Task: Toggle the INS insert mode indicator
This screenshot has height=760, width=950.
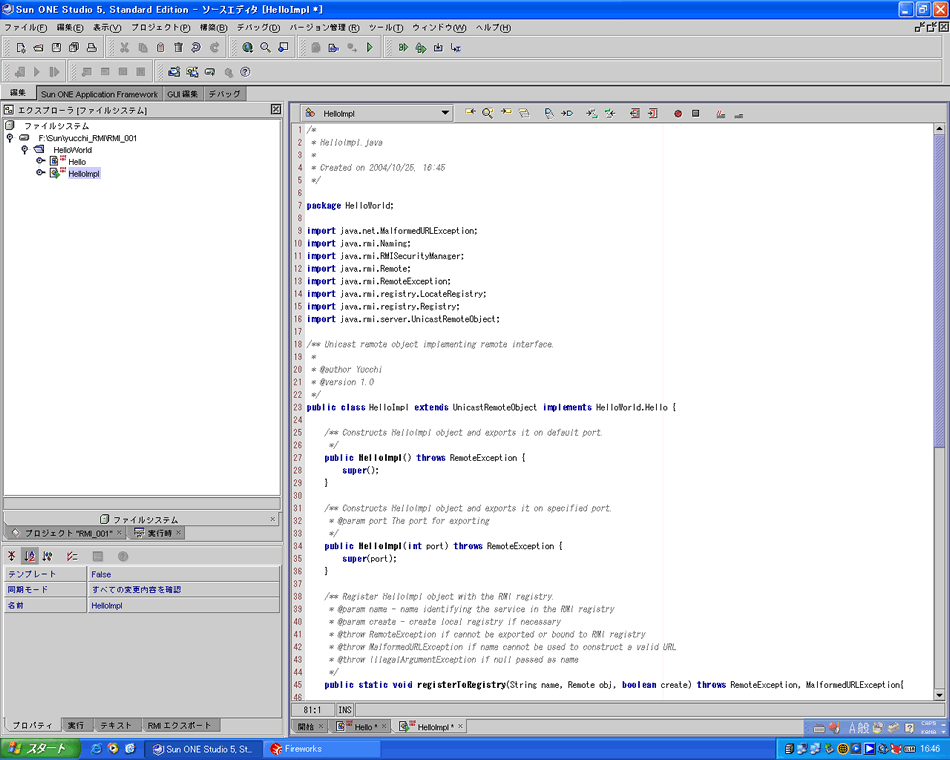Action: (x=345, y=709)
